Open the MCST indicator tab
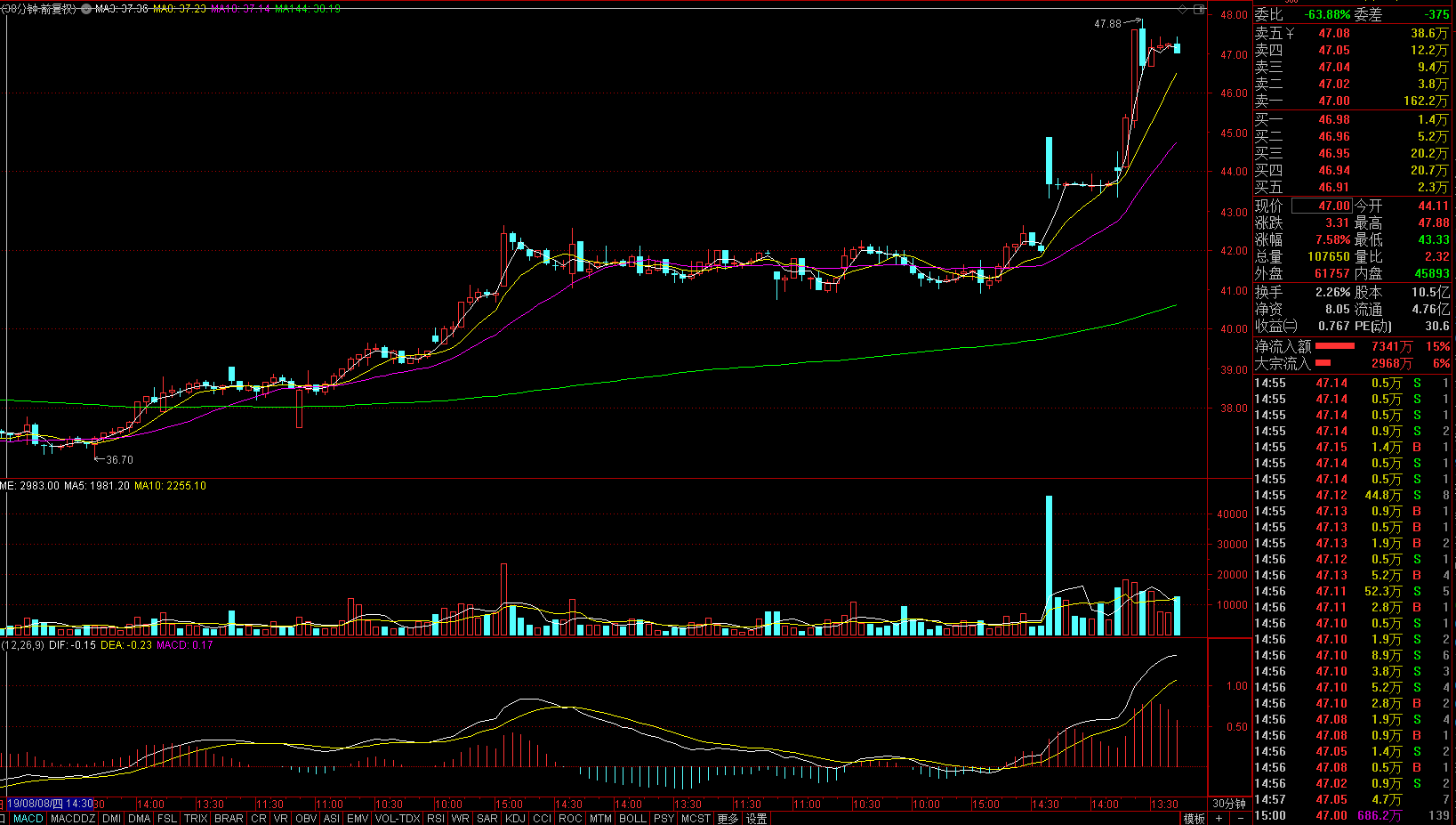 (x=696, y=819)
